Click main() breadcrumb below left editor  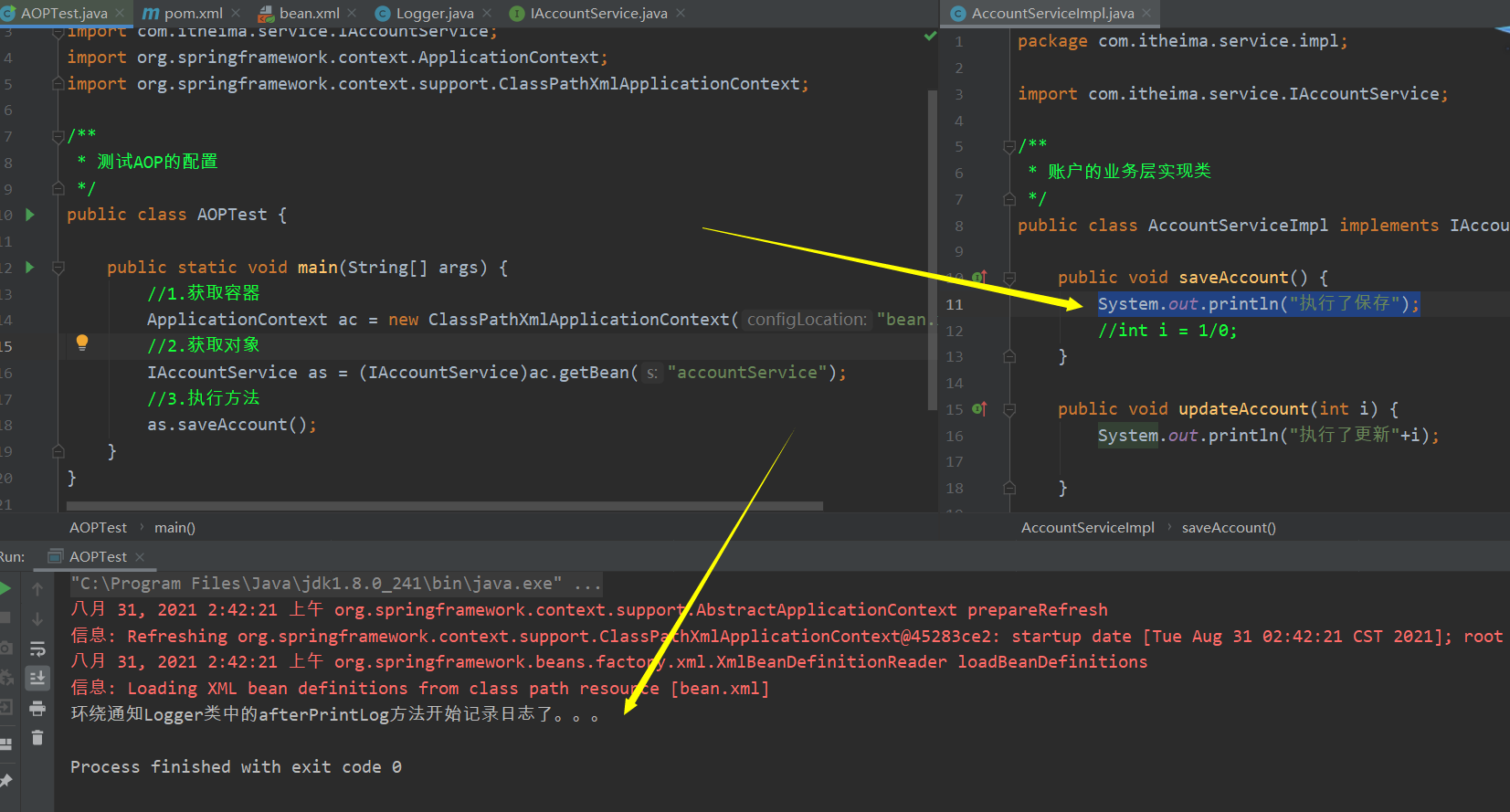coord(174,527)
